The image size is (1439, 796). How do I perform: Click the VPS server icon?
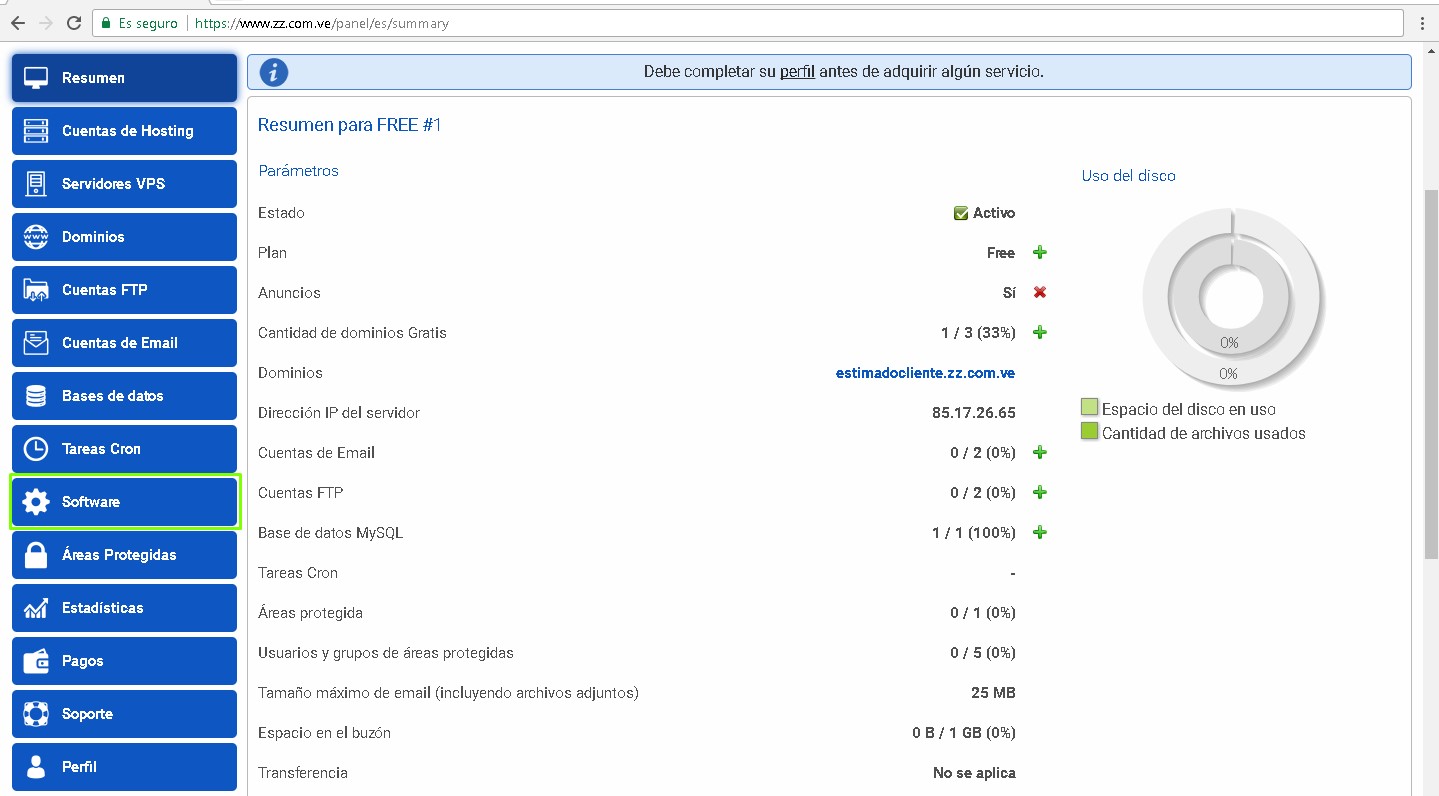pyautogui.click(x=36, y=184)
